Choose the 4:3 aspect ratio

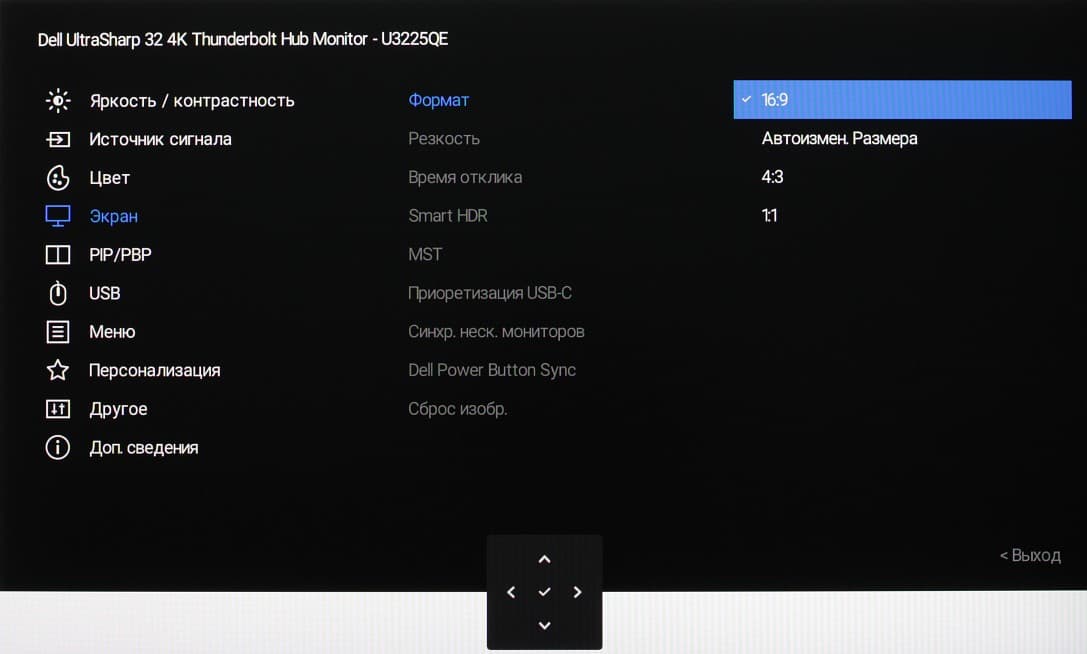tap(772, 177)
